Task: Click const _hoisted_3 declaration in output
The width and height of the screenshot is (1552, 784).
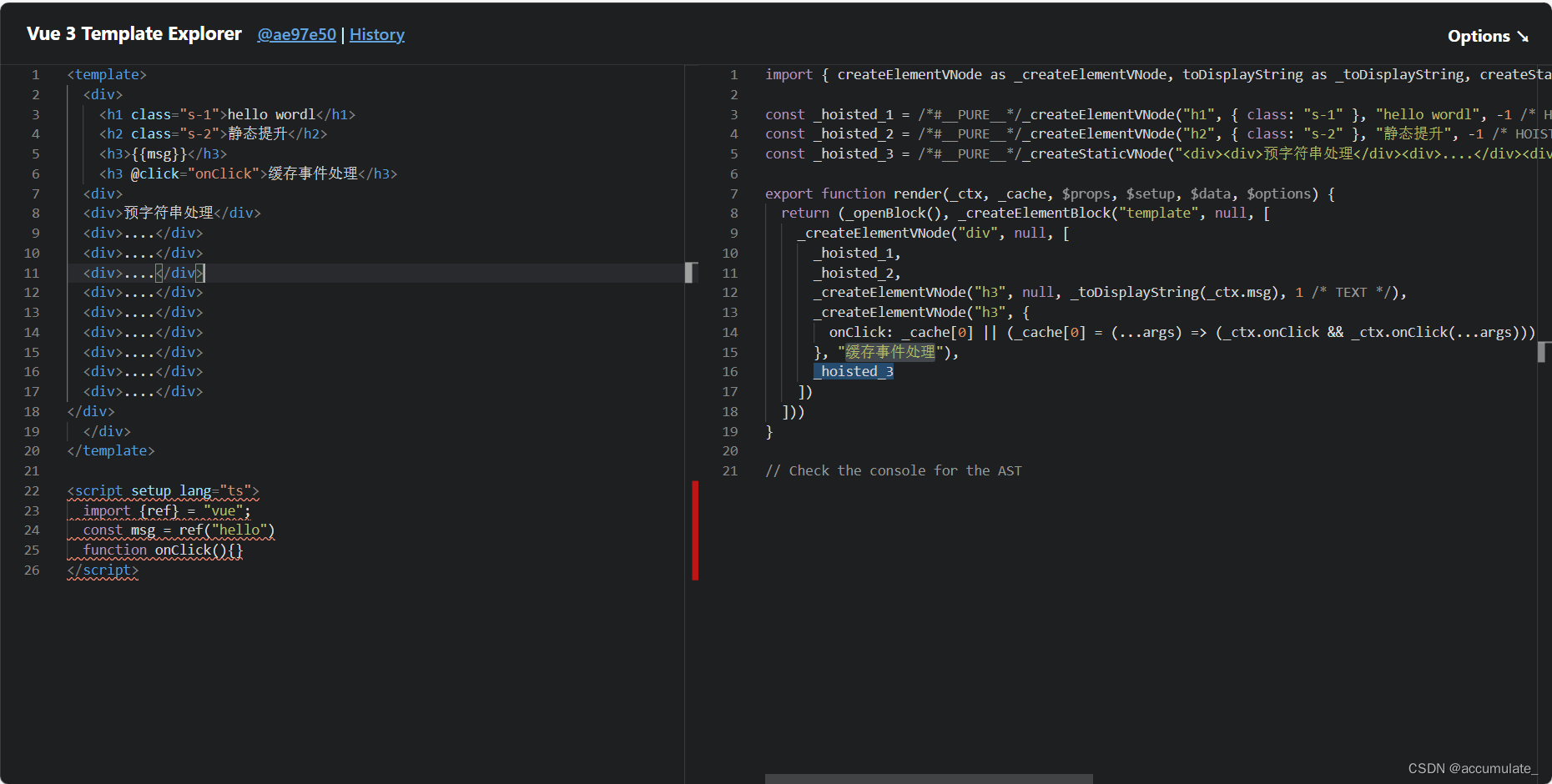Action: tap(1158, 153)
